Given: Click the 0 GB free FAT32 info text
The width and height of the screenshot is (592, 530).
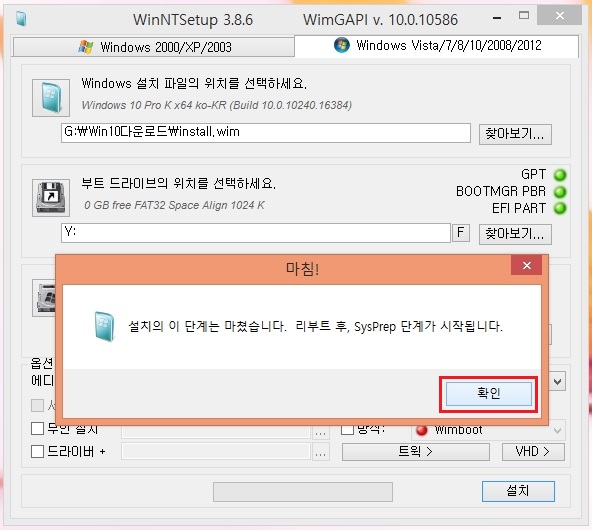Looking at the screenshot, I should 174,205.
